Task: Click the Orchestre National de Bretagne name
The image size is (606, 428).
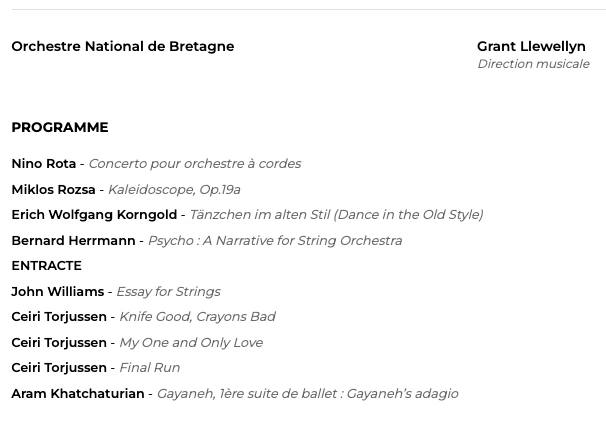Action: 122,46
